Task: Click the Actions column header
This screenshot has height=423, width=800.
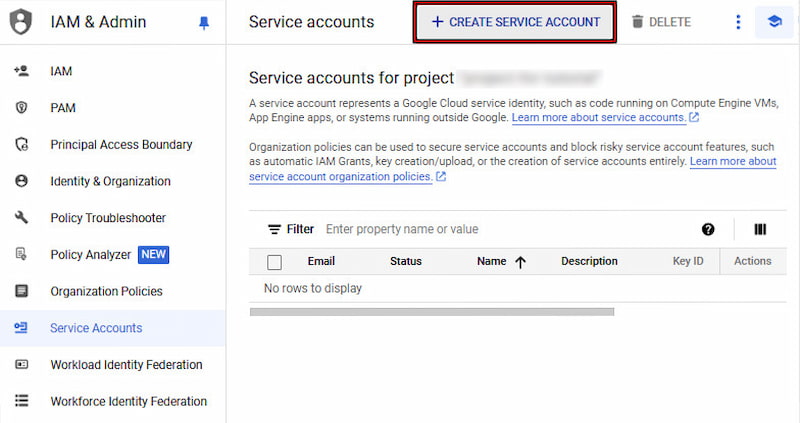Action: point(753,261)
